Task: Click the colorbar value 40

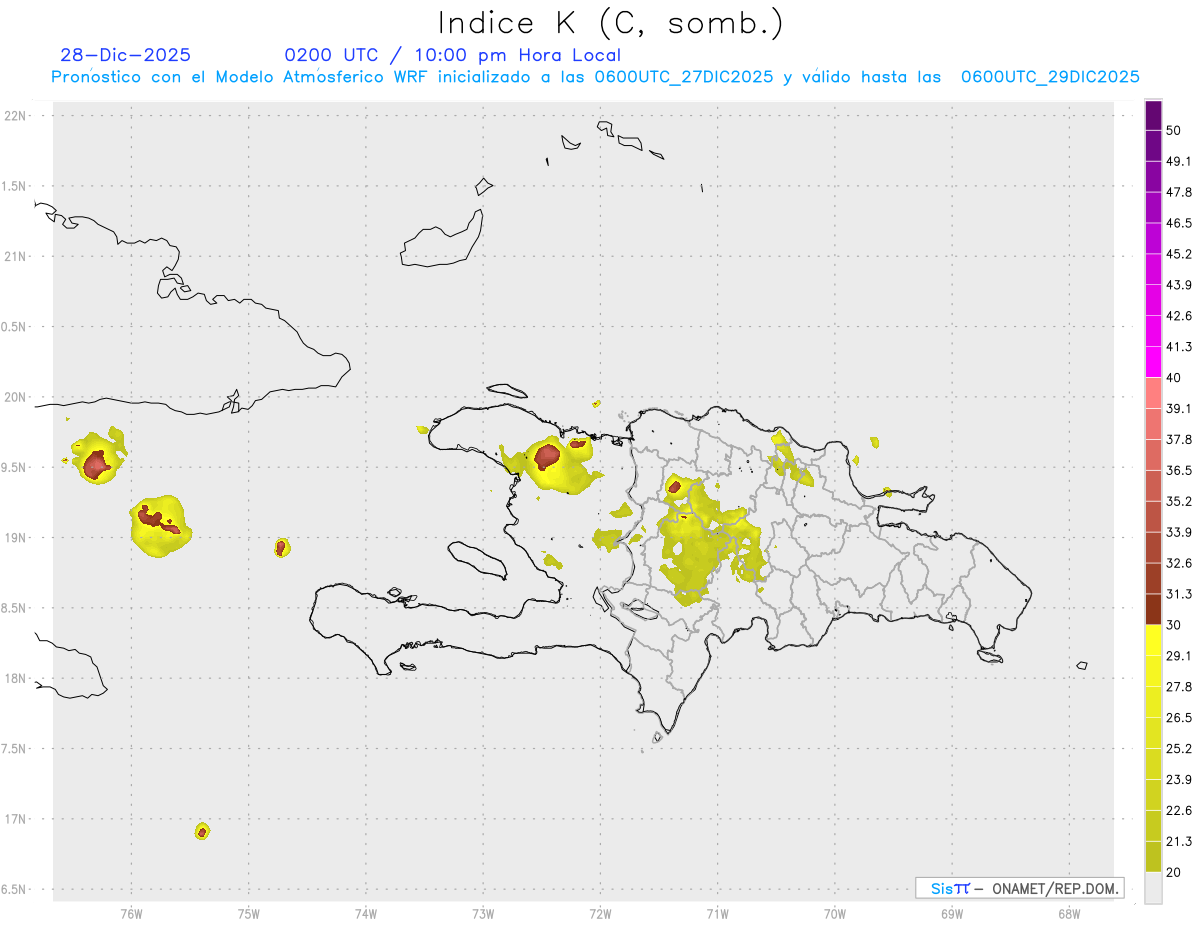Action: [1174, 378]
